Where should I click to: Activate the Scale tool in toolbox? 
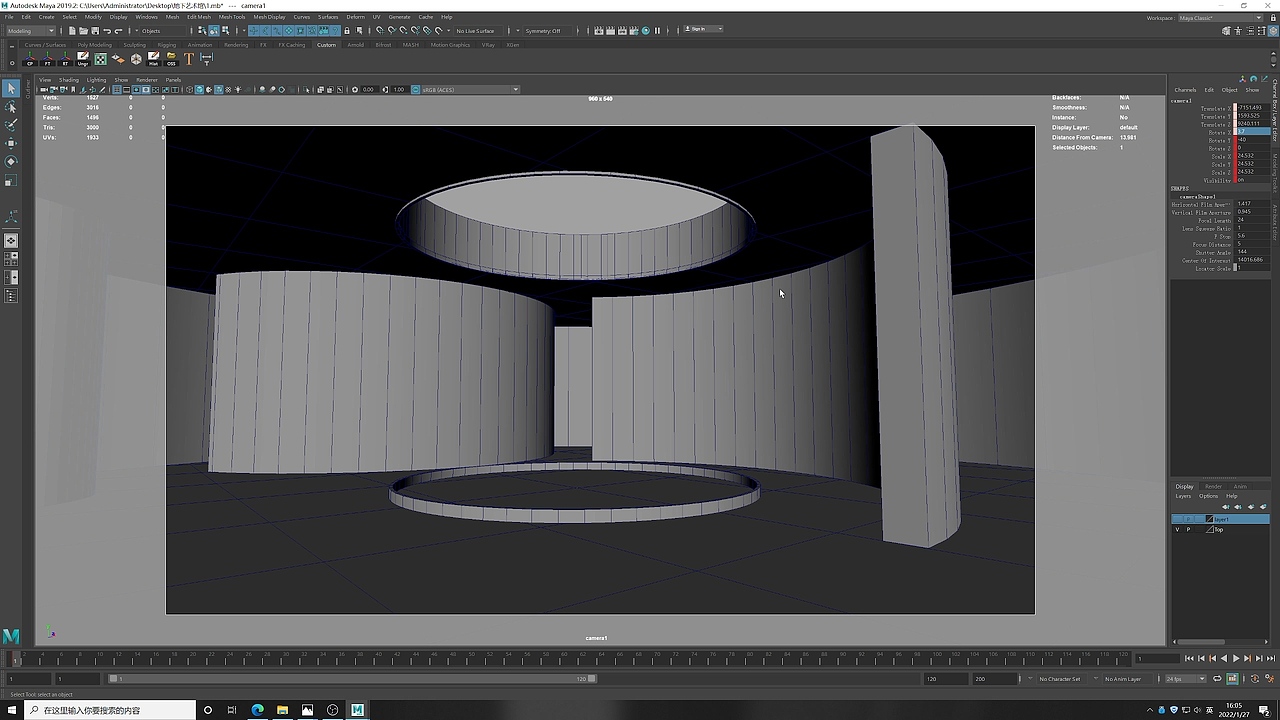(x=11, y=180)
